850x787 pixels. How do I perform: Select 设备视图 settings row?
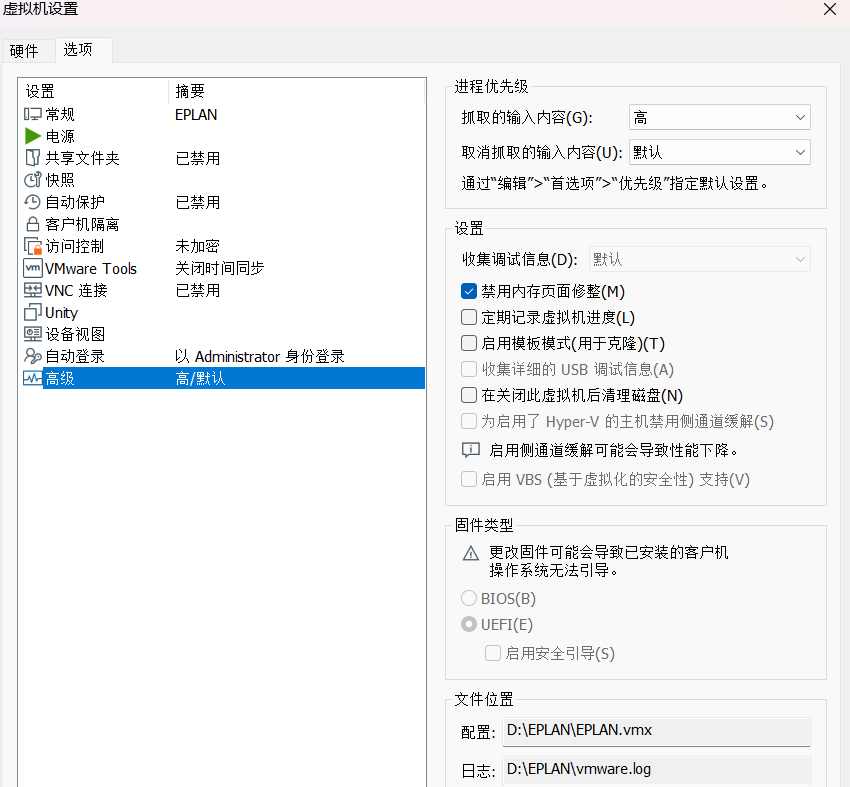pyautogui.click(x=222, y=334)
